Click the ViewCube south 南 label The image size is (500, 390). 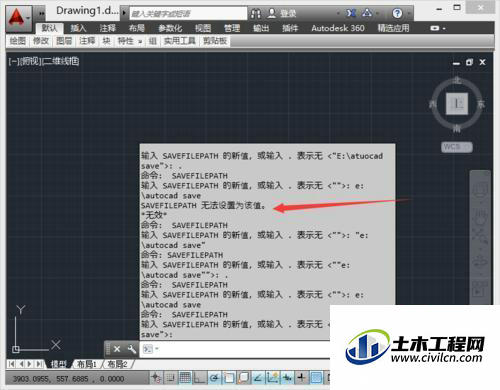[457, 128]
